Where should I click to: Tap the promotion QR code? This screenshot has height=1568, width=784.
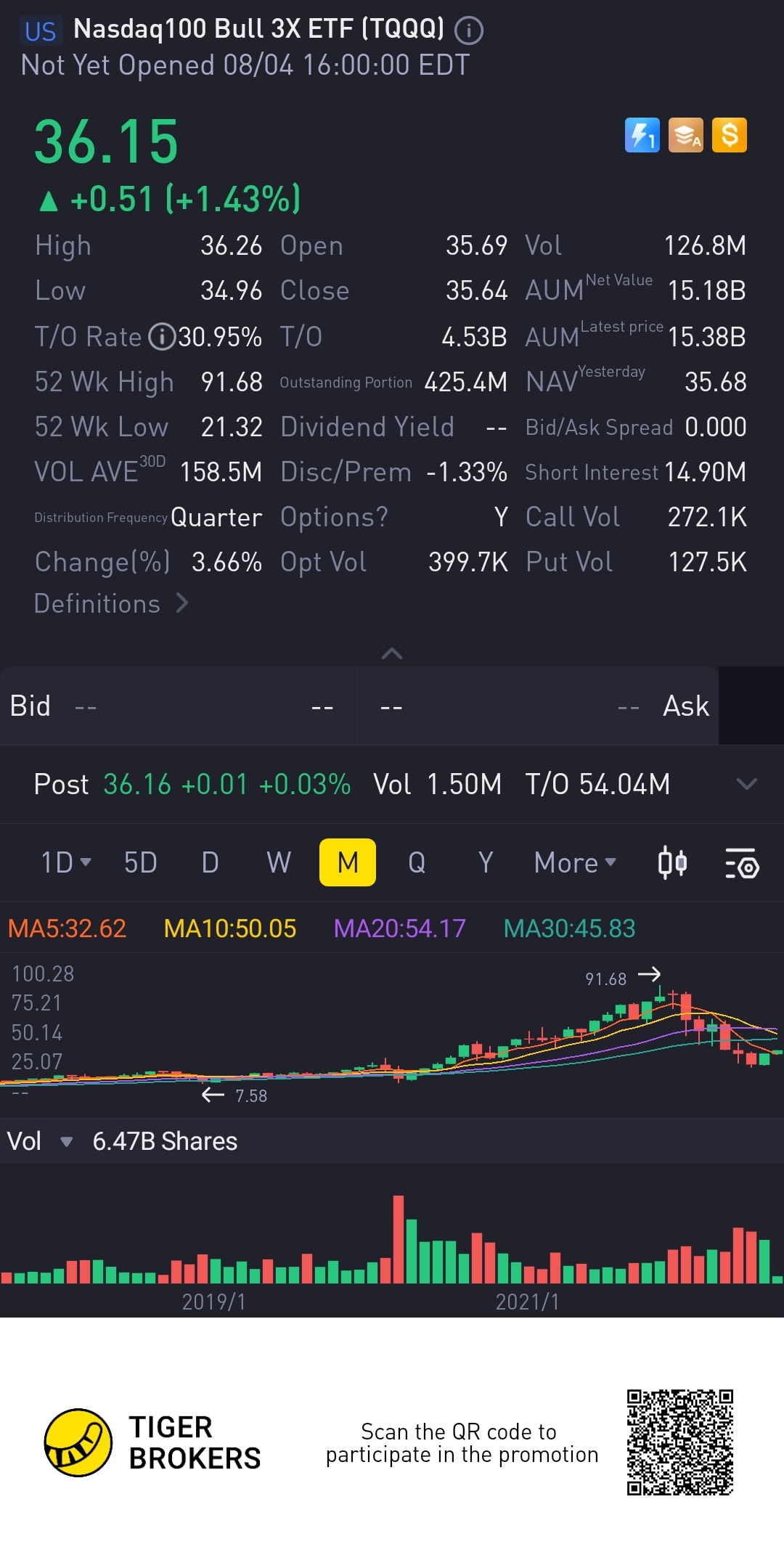[680, 1442]
